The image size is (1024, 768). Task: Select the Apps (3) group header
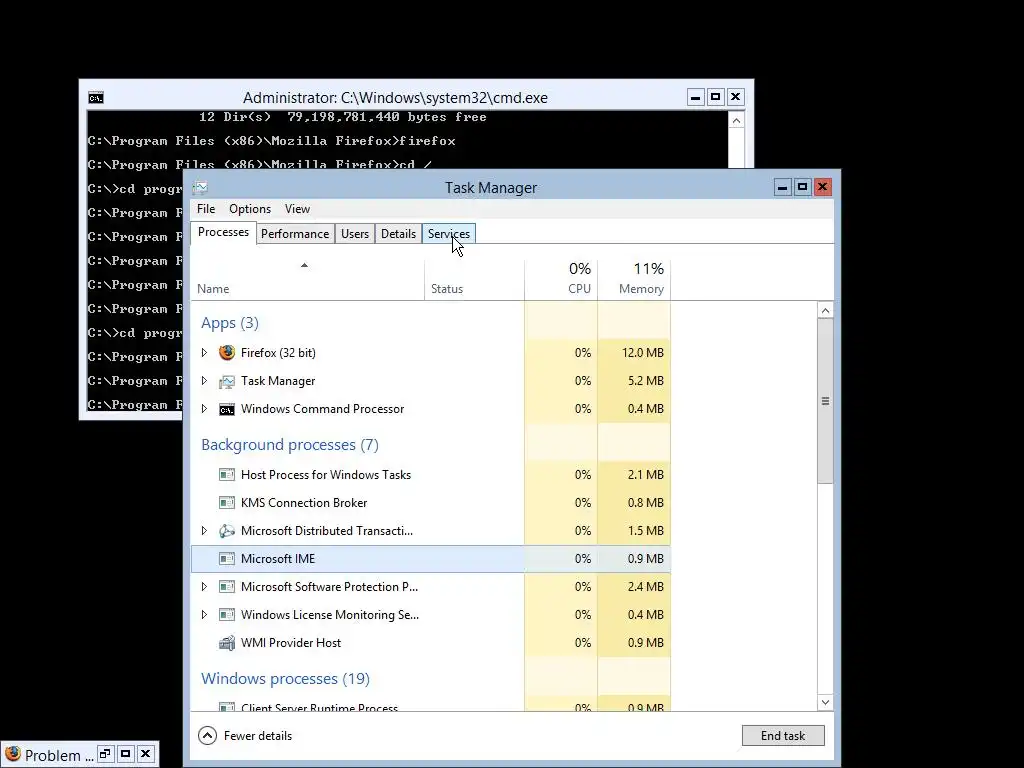pyautogui.click(x=230, y=323)
